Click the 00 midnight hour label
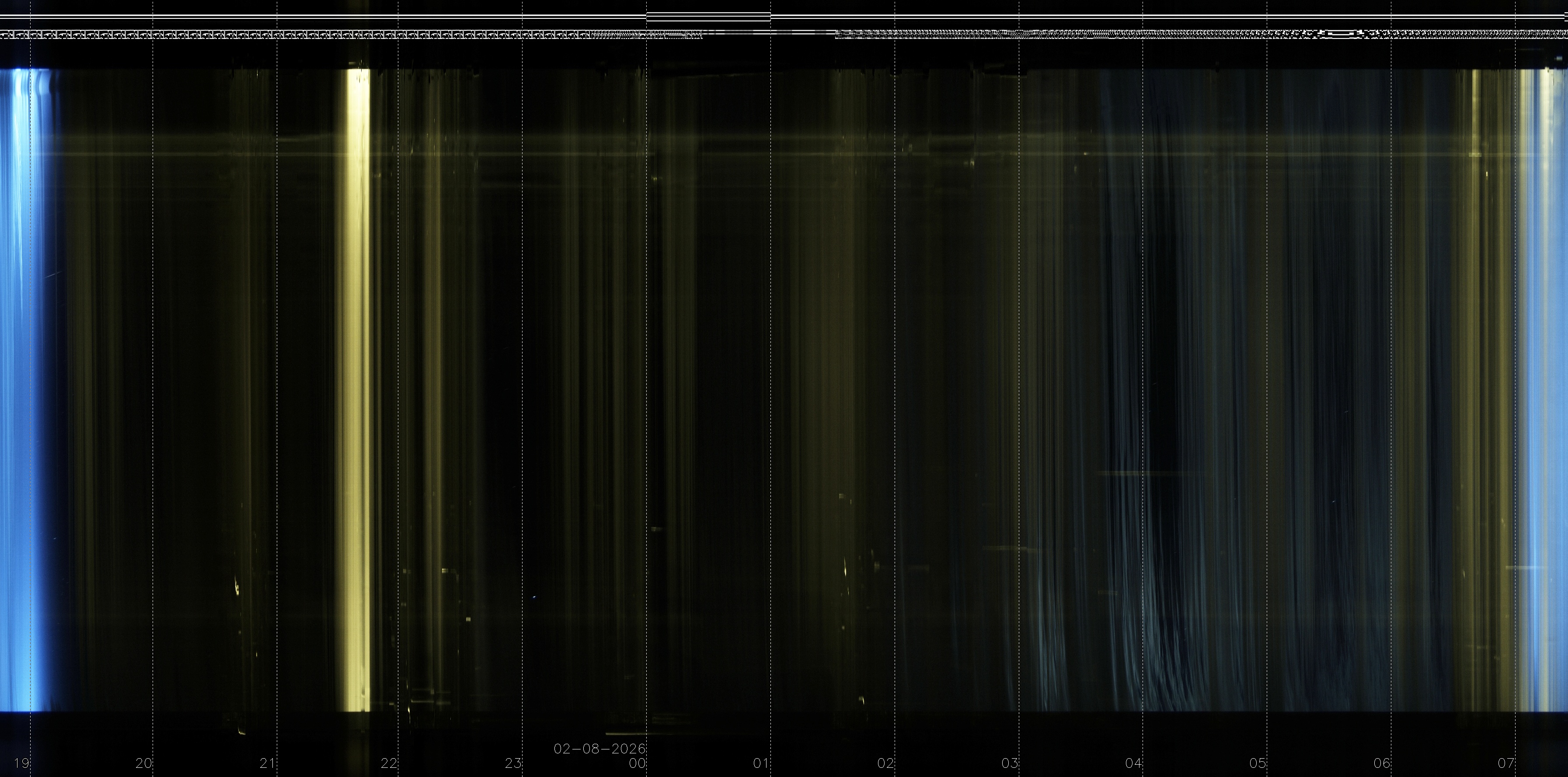Viewport: 1568px width, 777px height. [x=638, y=763]
